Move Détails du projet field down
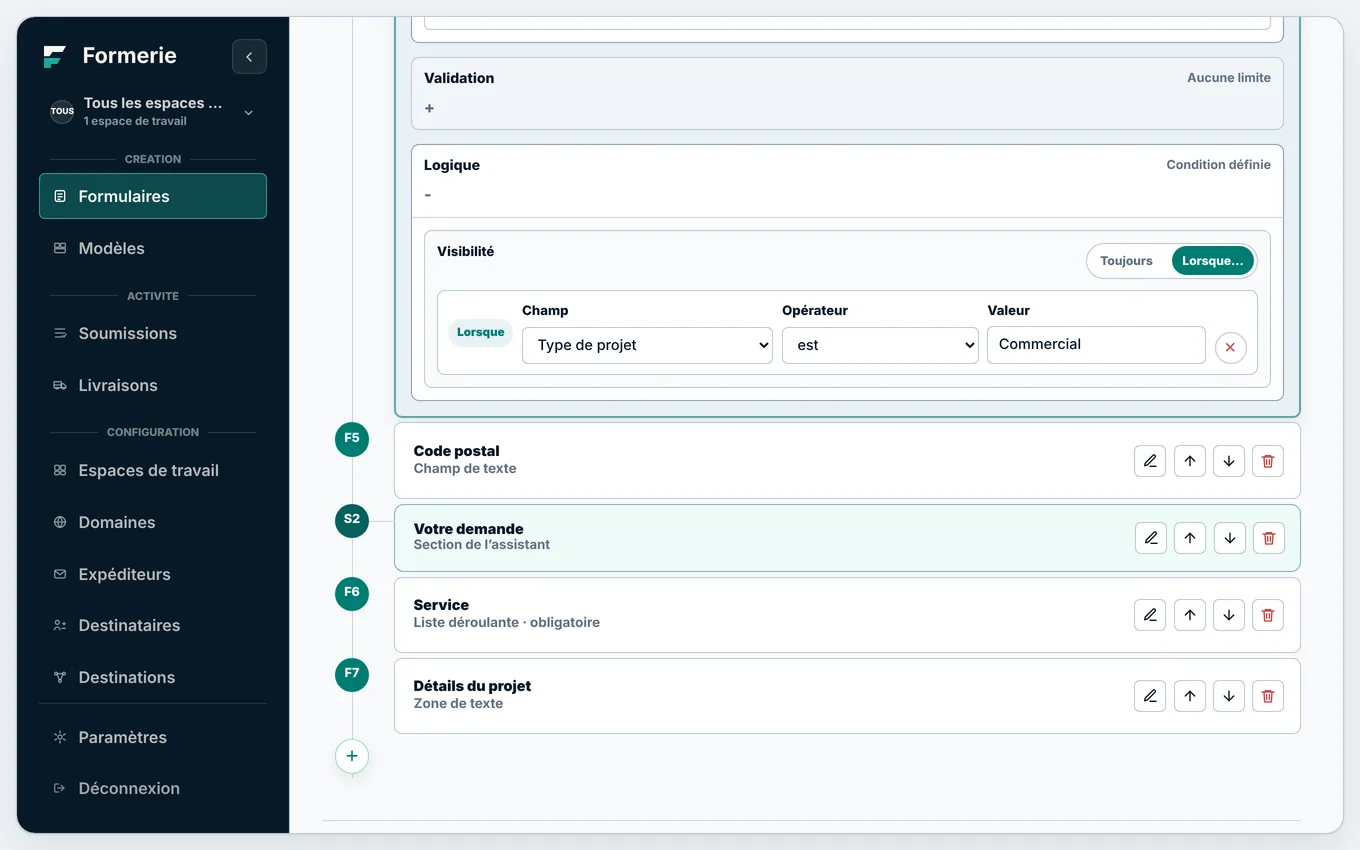This screenshot has height=850, width=1360. pyautogui.click(x=1229, y=696)
